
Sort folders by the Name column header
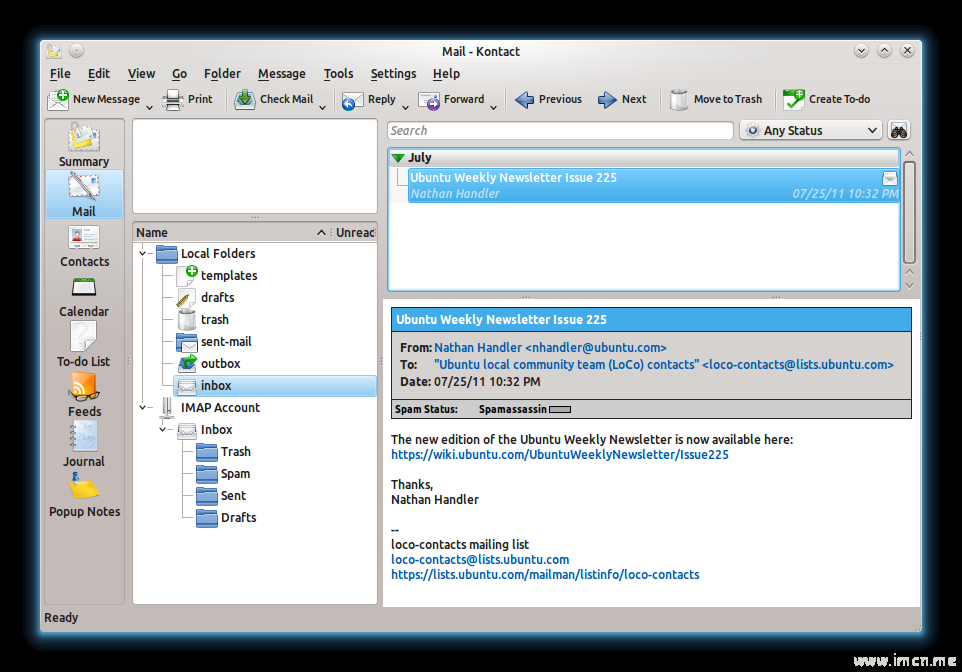click(230, 233)
